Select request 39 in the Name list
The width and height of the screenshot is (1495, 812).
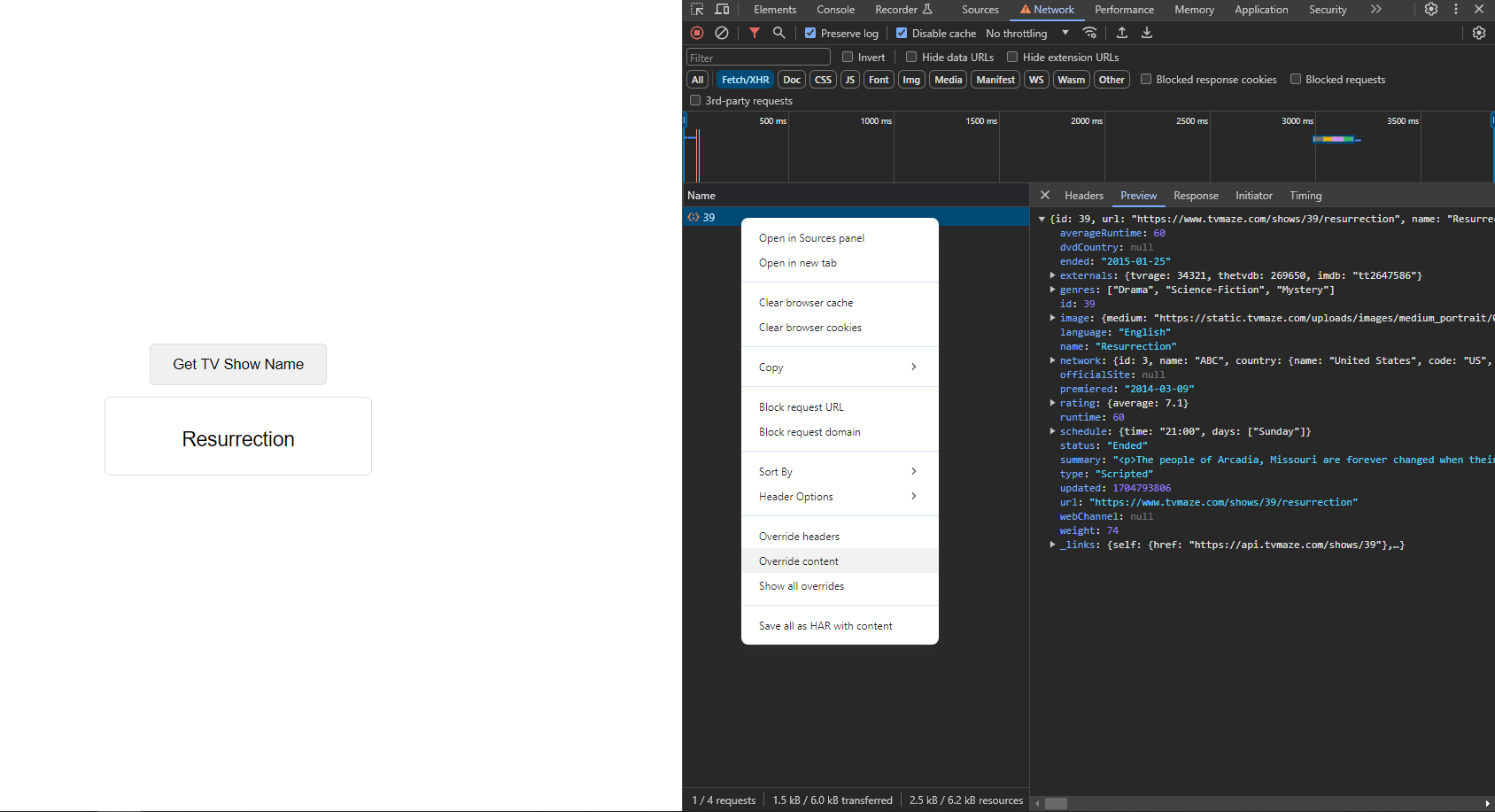coord(856,217)
